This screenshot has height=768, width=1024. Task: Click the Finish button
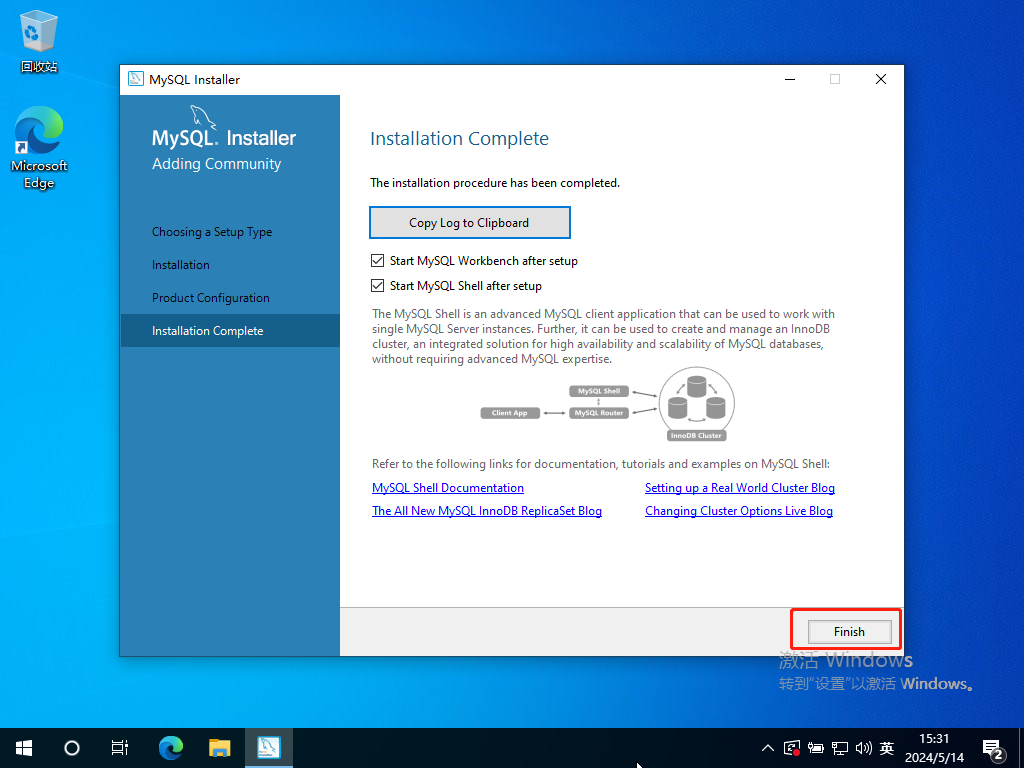849,631
